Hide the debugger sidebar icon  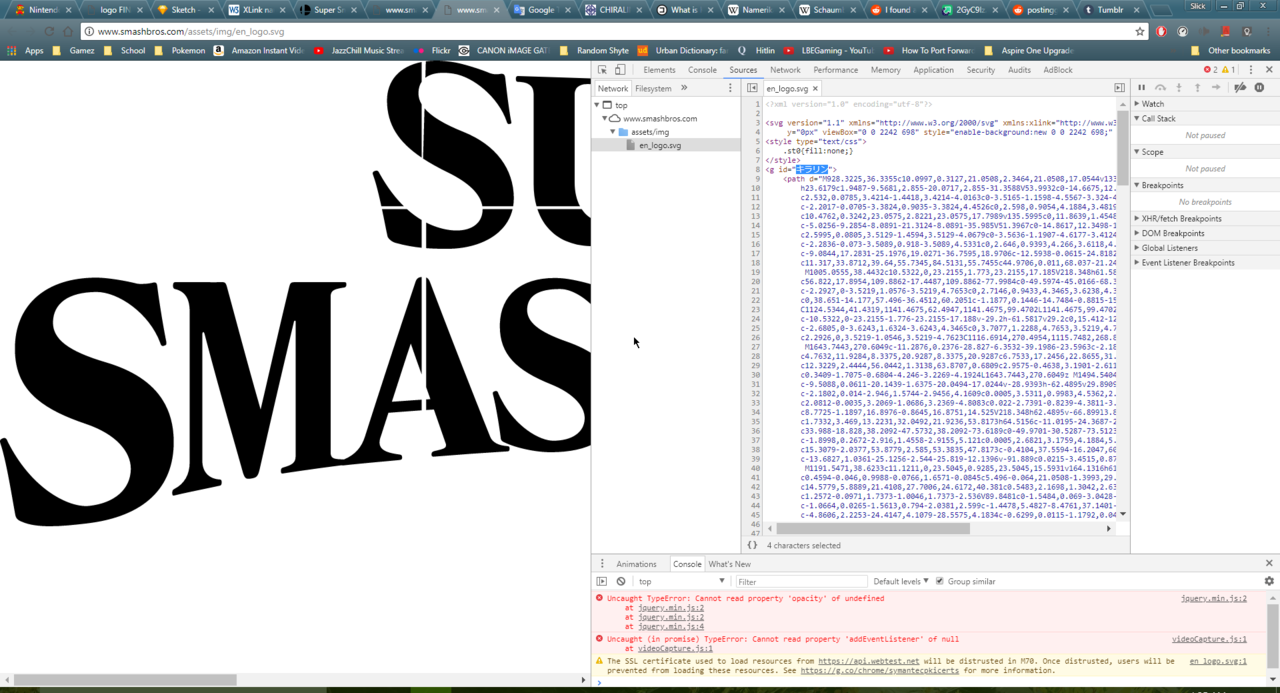1119,88
